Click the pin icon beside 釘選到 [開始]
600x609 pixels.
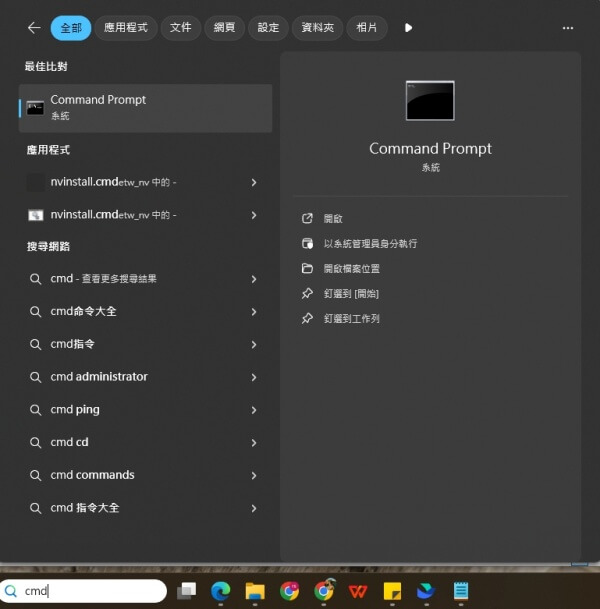pos(307,293)
